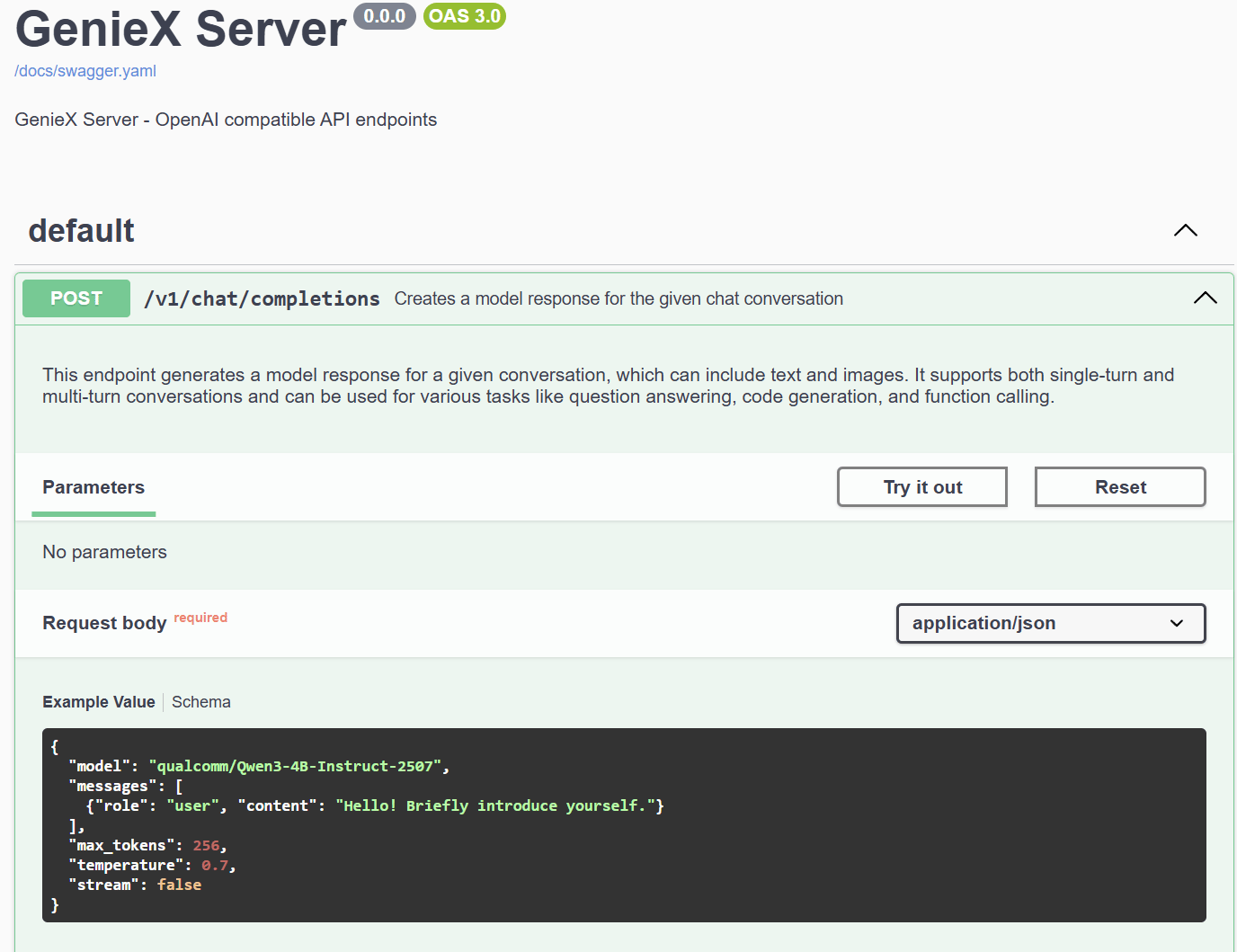The width and height of the screenshot is (1237, 952).
Task: Click the Reset button
Action: point(1120,487)
